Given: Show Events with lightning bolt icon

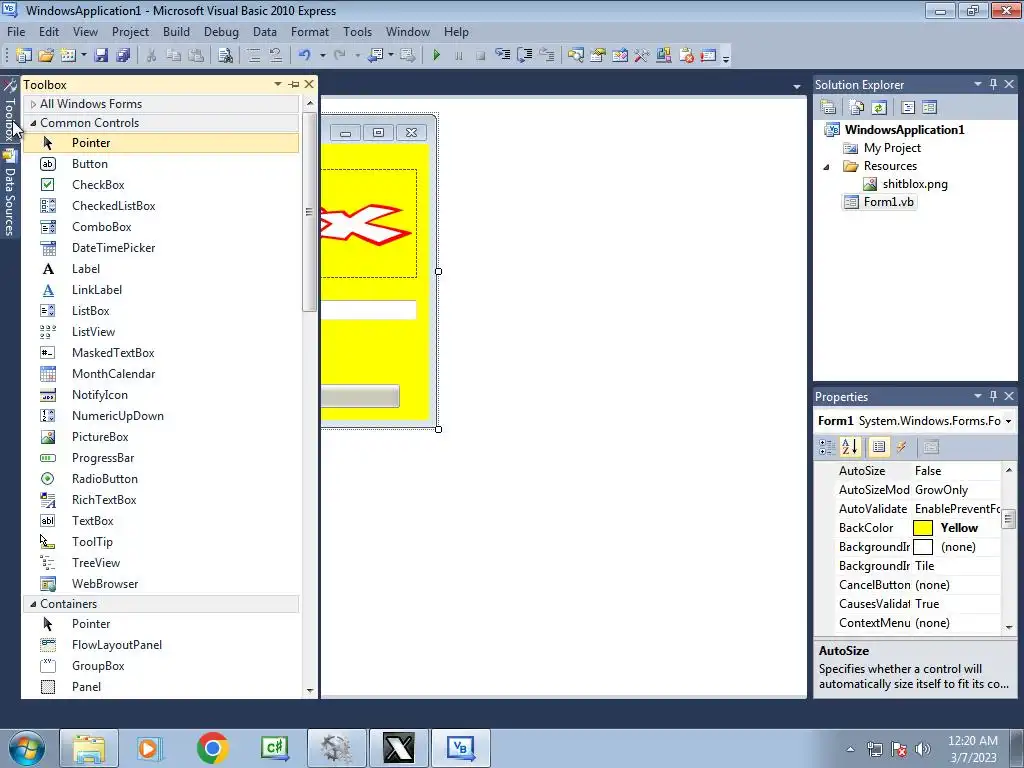Looking at the screenshot, I should 902,447.
